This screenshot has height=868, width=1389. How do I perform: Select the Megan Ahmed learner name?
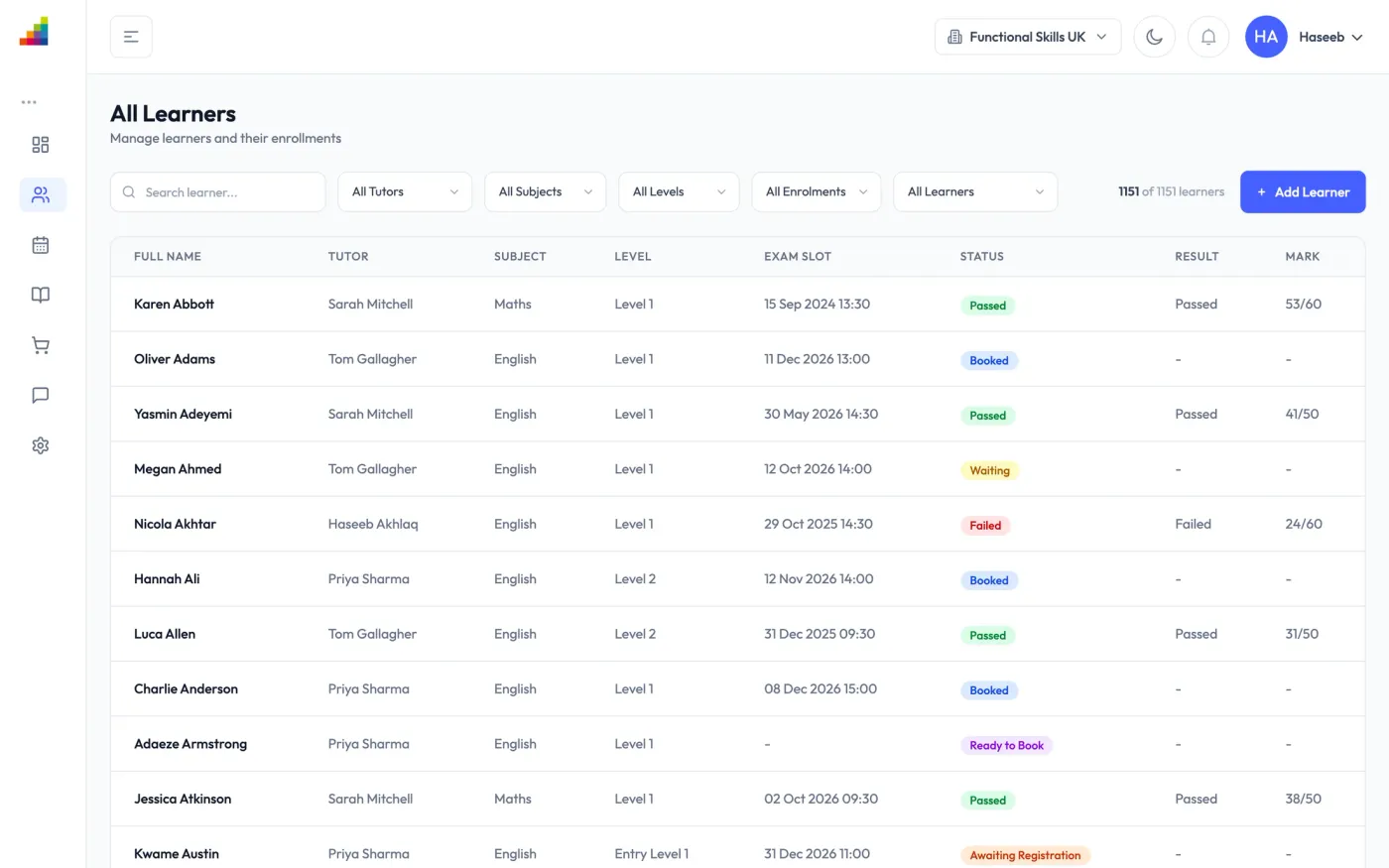point(178,469)
